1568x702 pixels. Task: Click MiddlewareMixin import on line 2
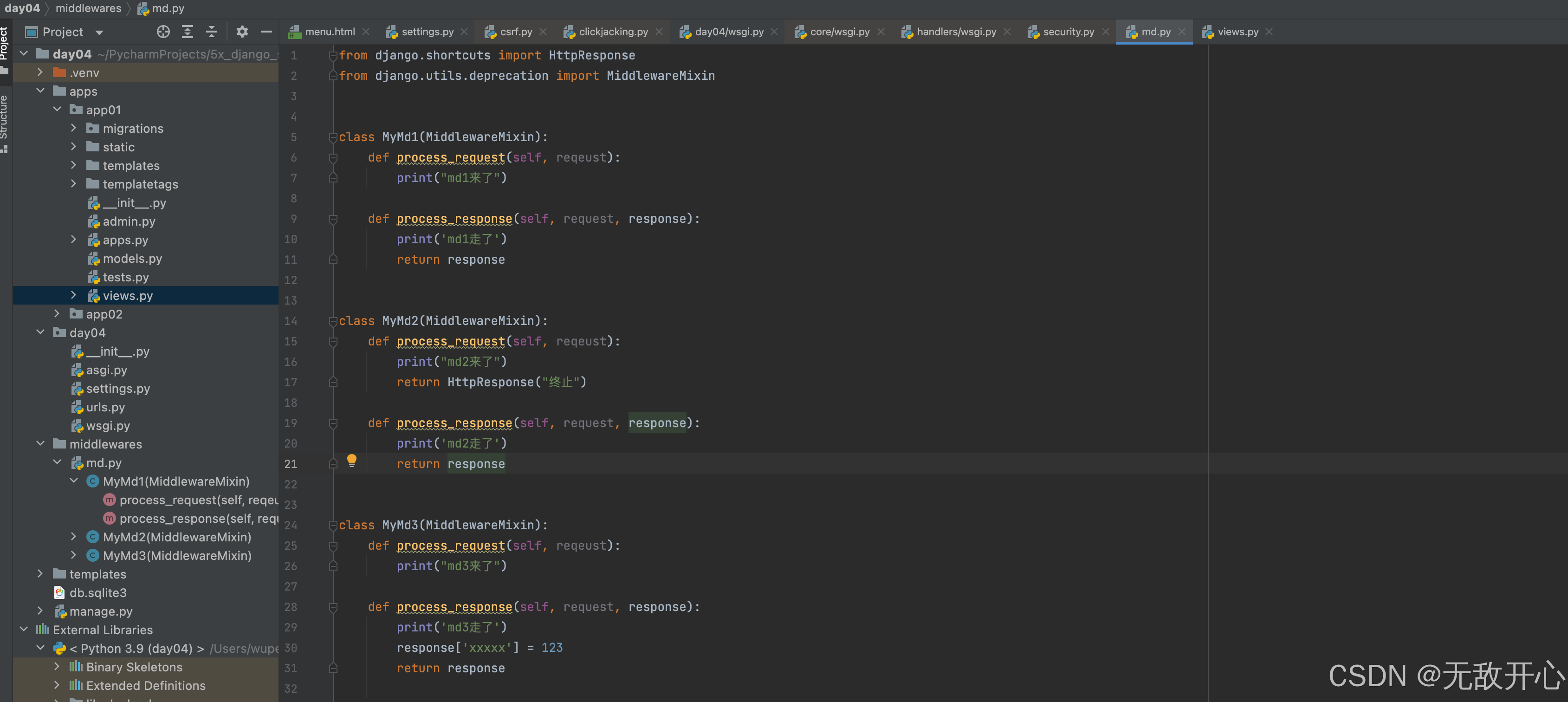[661, 76]
